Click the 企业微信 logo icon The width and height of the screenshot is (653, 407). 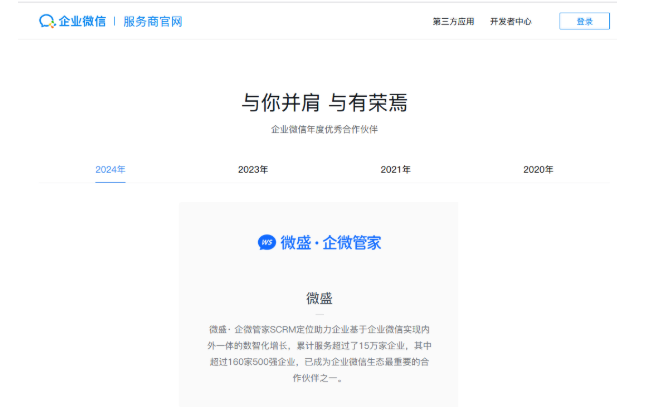click(x=47, y=21)
